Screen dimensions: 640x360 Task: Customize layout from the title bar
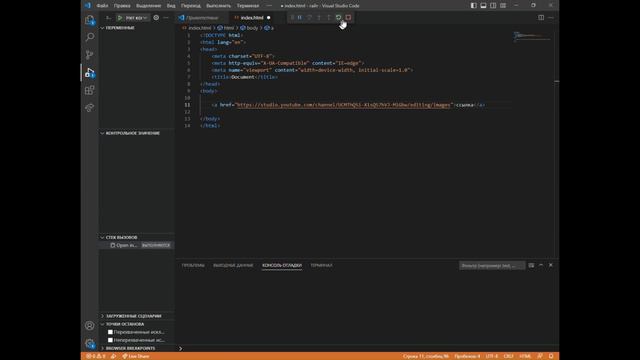pos(503,6)
